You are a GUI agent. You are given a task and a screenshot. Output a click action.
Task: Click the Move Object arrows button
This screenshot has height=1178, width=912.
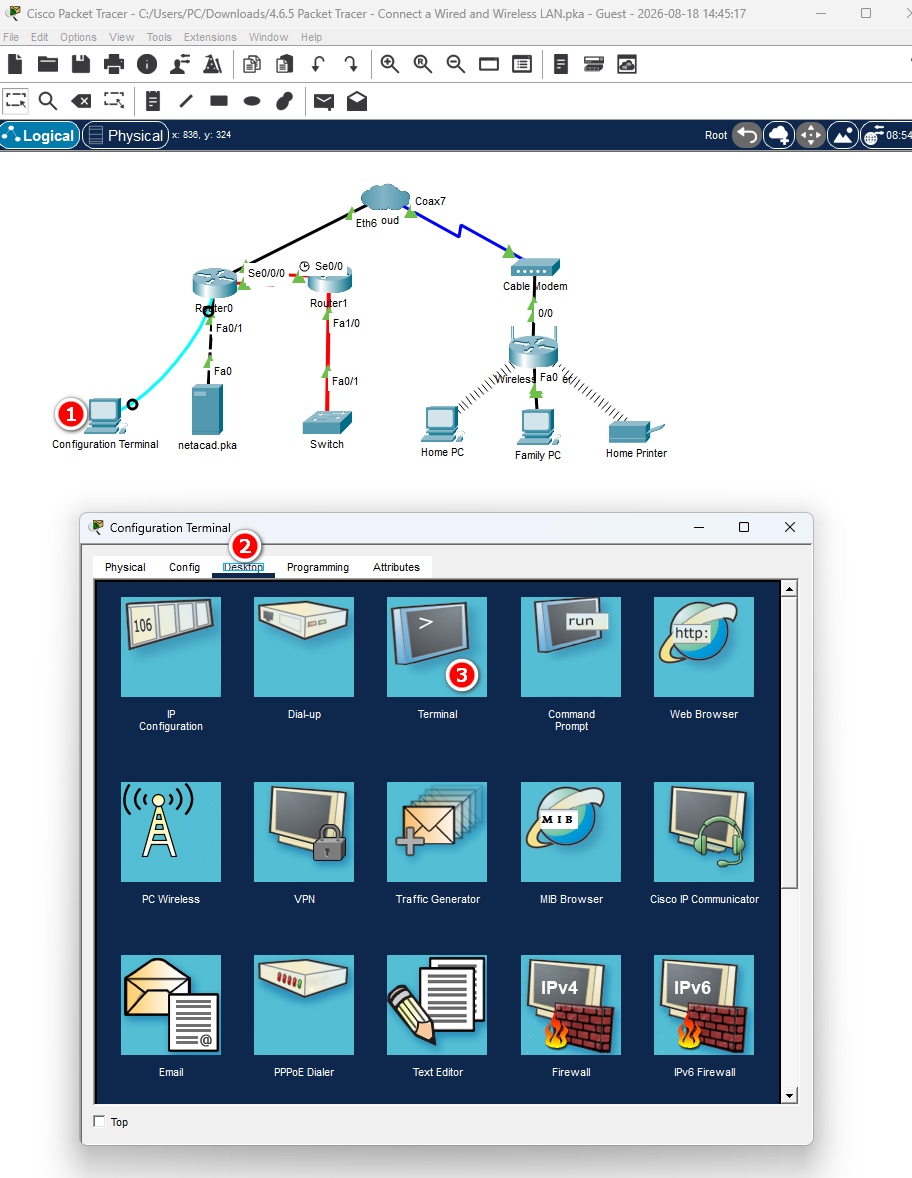pyautogui.click(x=811, y=135)
